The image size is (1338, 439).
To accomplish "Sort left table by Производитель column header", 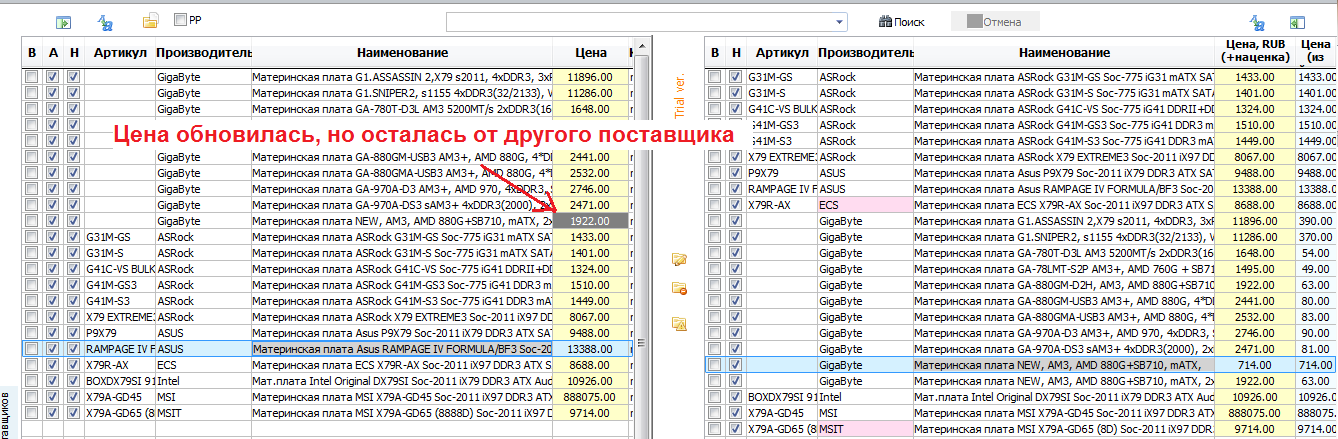I will tap(201, 53).
